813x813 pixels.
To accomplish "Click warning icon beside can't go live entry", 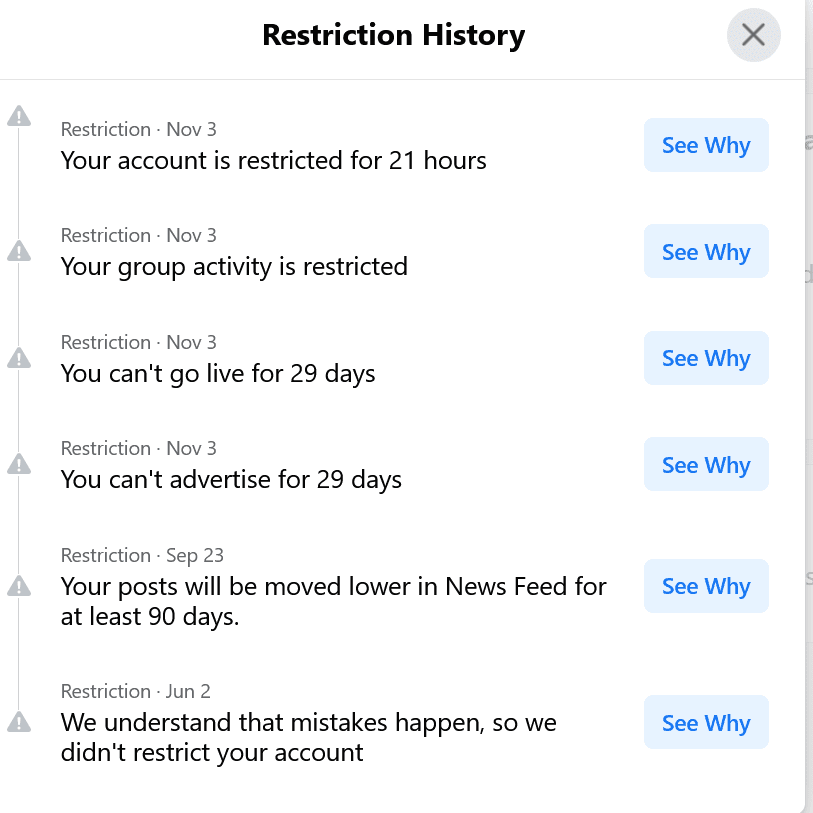I will coord(19,358).
